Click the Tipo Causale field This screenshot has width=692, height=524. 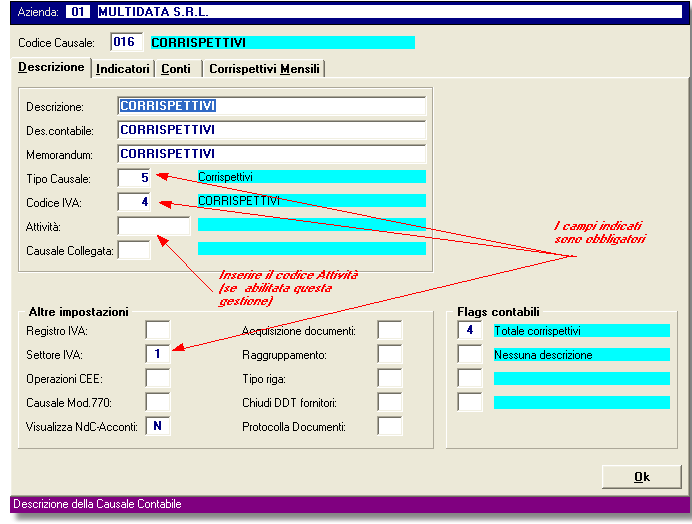[134, 178]
